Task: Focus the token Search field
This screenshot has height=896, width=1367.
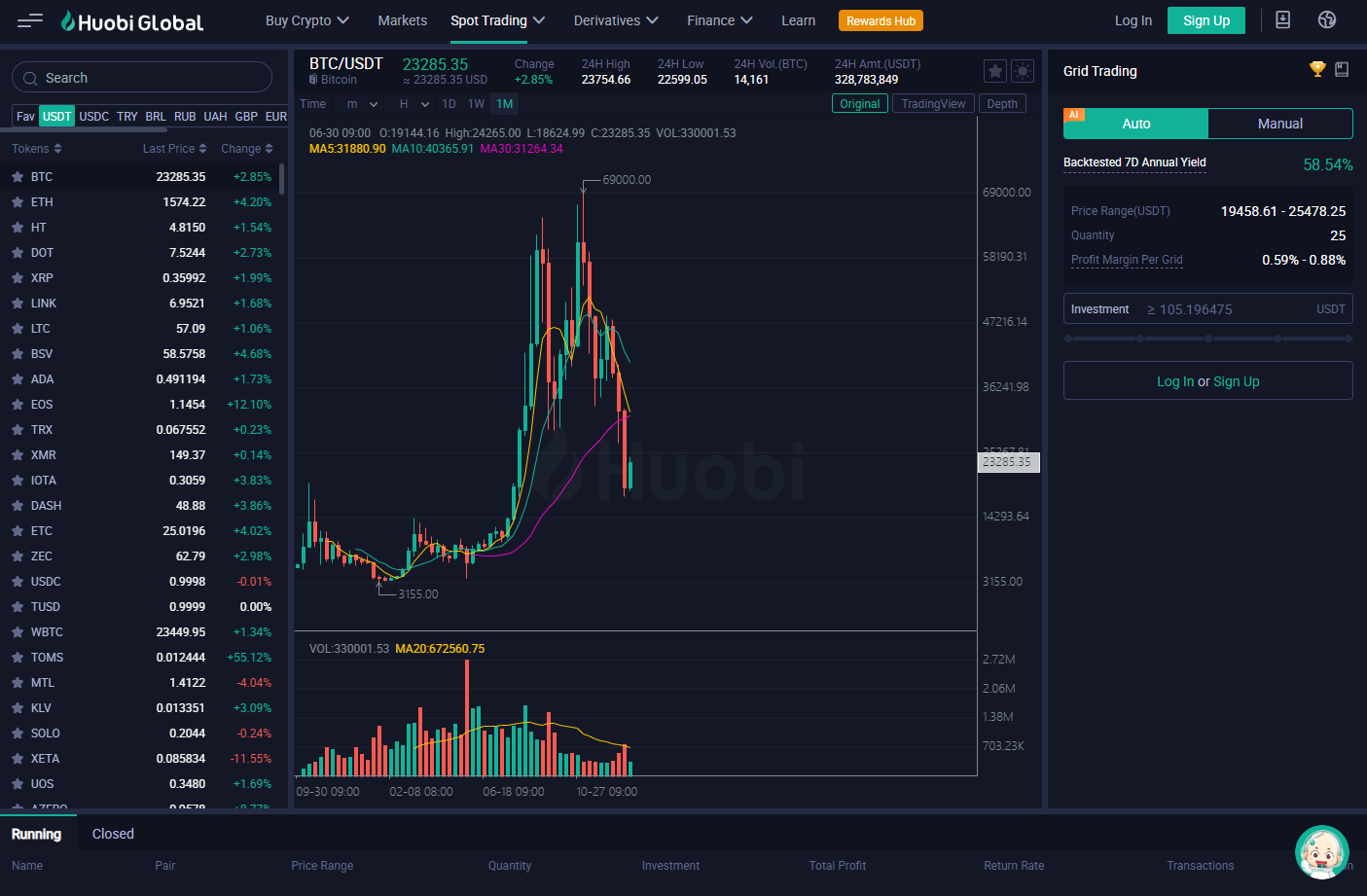Action: [x=142, y=78]
